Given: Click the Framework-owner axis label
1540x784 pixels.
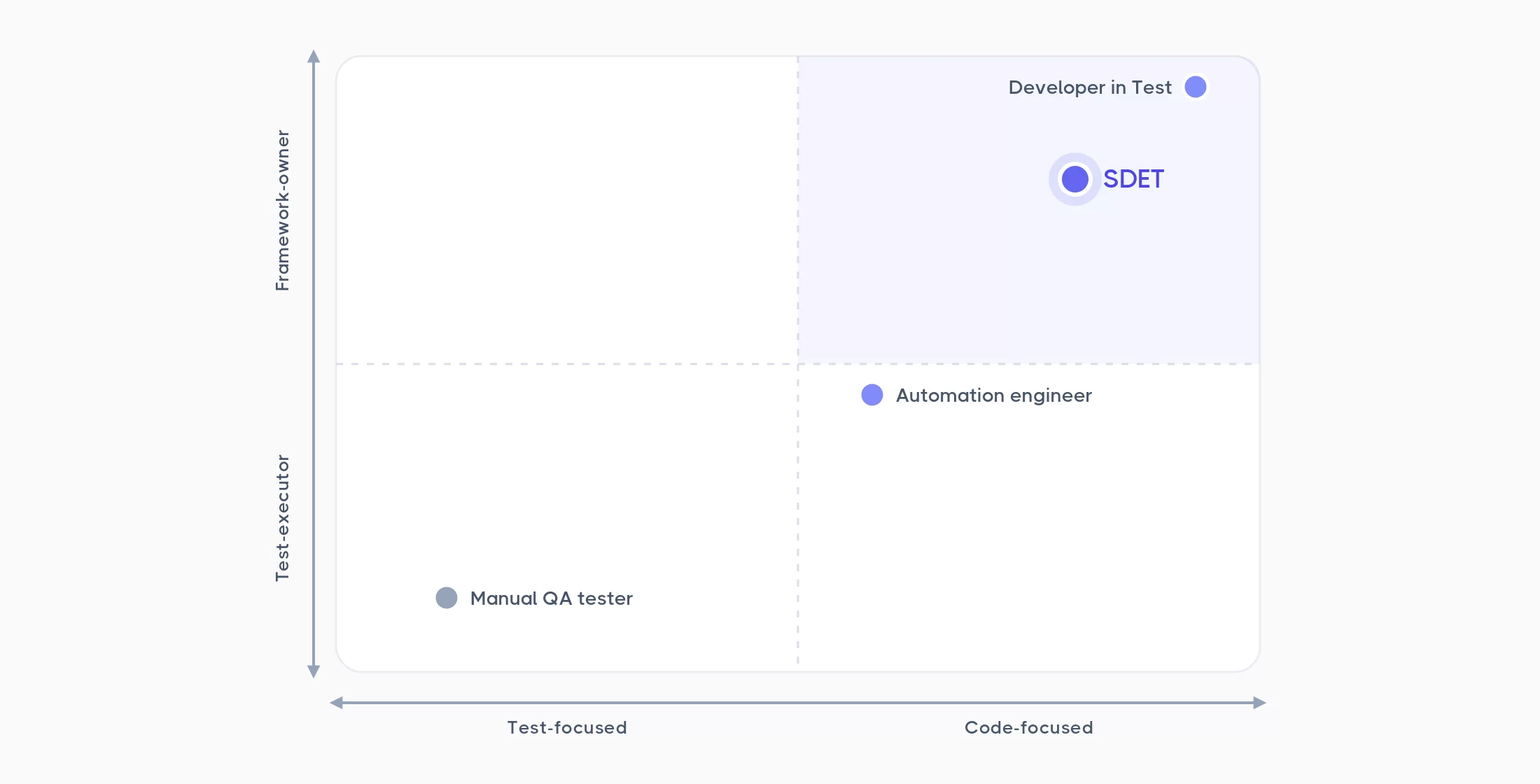Looking at the screenshot, I should click(282, 210).
